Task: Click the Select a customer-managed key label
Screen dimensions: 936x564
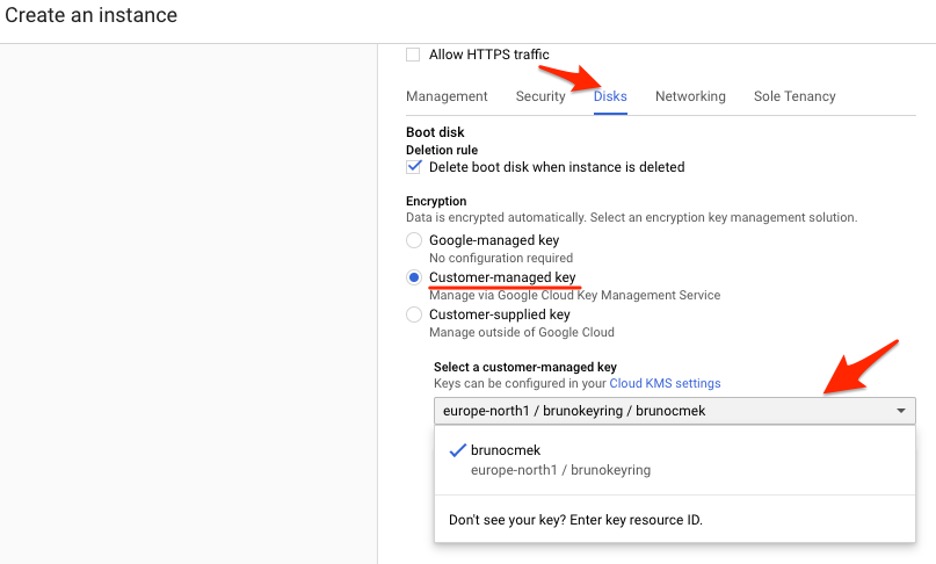Action: point(525,368)
